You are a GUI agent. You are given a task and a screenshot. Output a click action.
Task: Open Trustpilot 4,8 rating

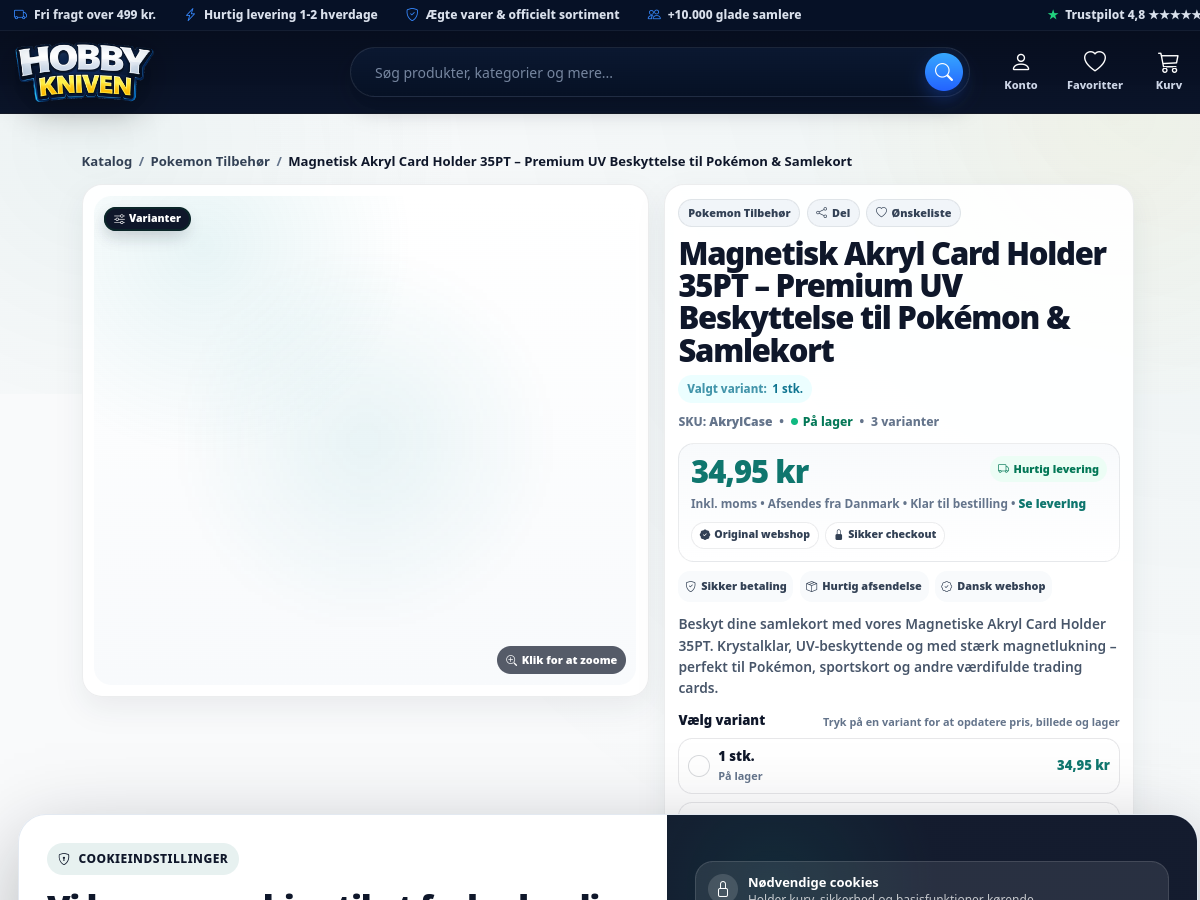tap(1123, 15)
